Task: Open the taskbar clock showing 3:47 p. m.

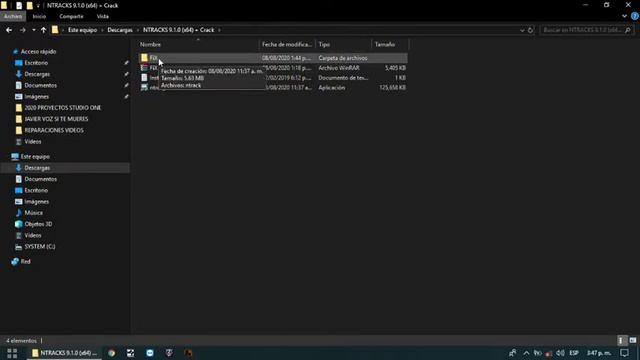Action: pos(599,353)
